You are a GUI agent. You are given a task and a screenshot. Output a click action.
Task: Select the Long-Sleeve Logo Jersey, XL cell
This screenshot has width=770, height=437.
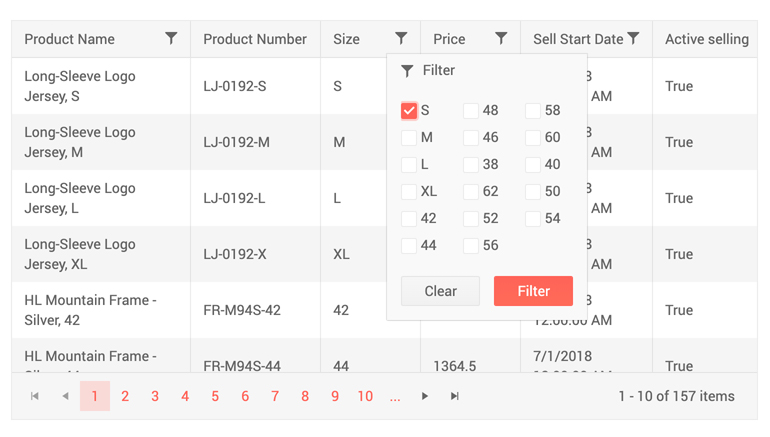click(101, 254)
